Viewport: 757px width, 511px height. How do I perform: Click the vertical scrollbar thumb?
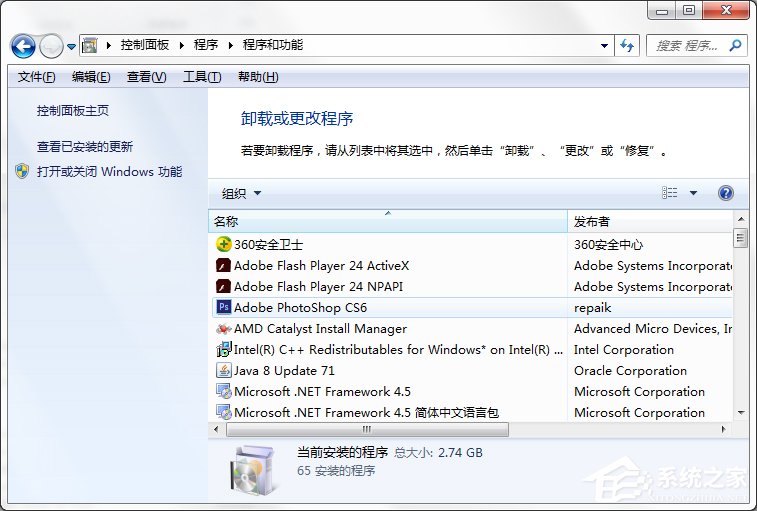(x=741, y=238)
